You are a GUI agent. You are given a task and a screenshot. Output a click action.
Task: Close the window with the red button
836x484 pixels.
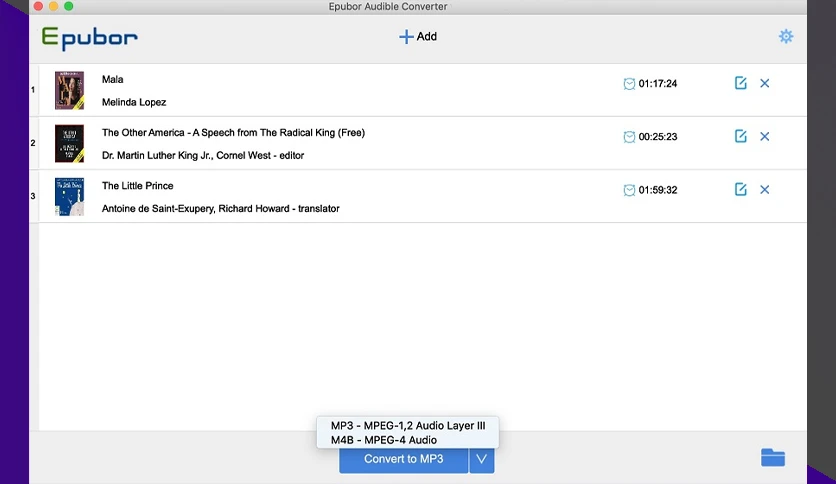[x=38, y=6]
